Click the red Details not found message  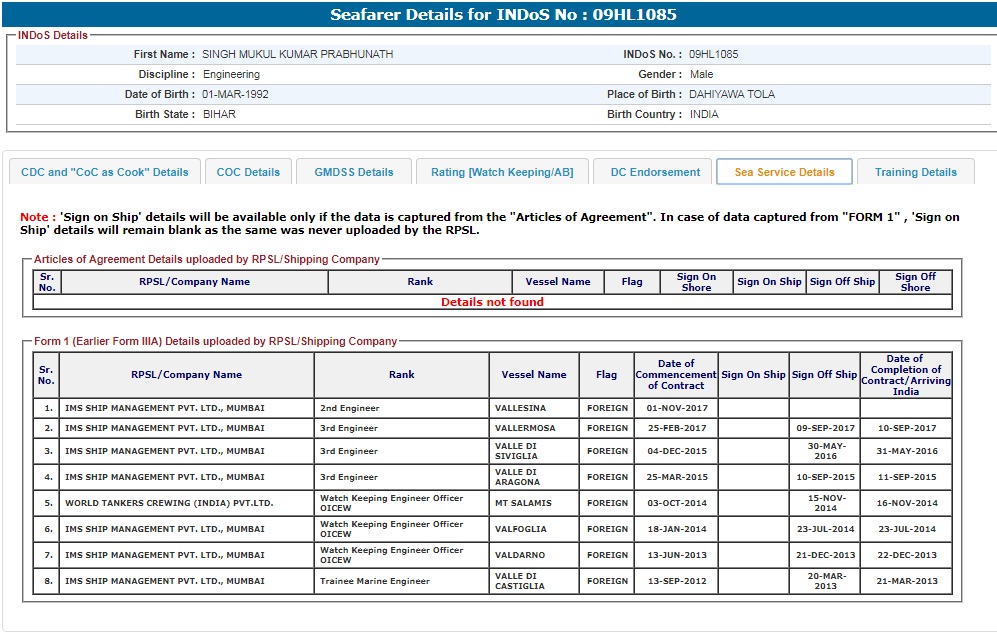pos(492,302)
